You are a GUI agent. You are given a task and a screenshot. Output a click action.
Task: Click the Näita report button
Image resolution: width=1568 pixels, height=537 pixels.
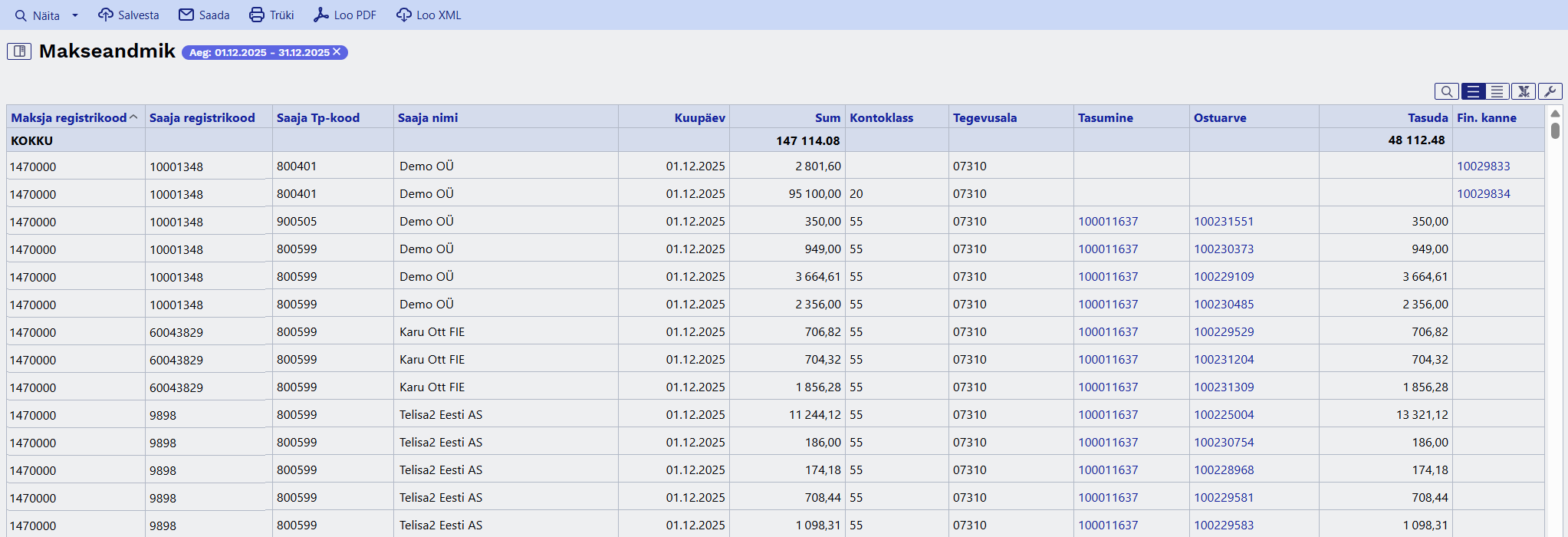tap(38, 15)
